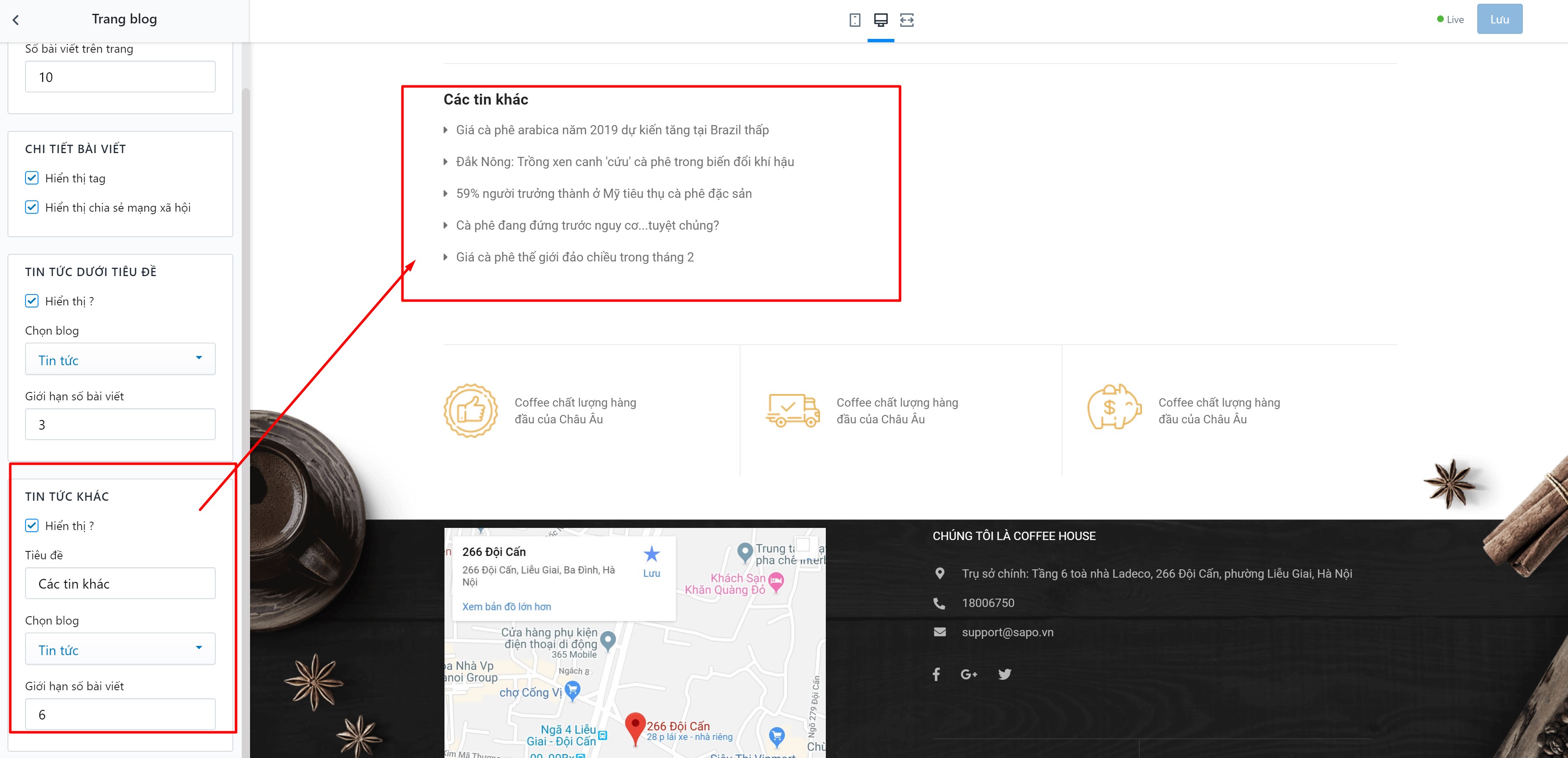Expand Chọn blog dropdown under Tin tức khác
This screenshot has height=758, width=1568.
(x=120, y=649)
